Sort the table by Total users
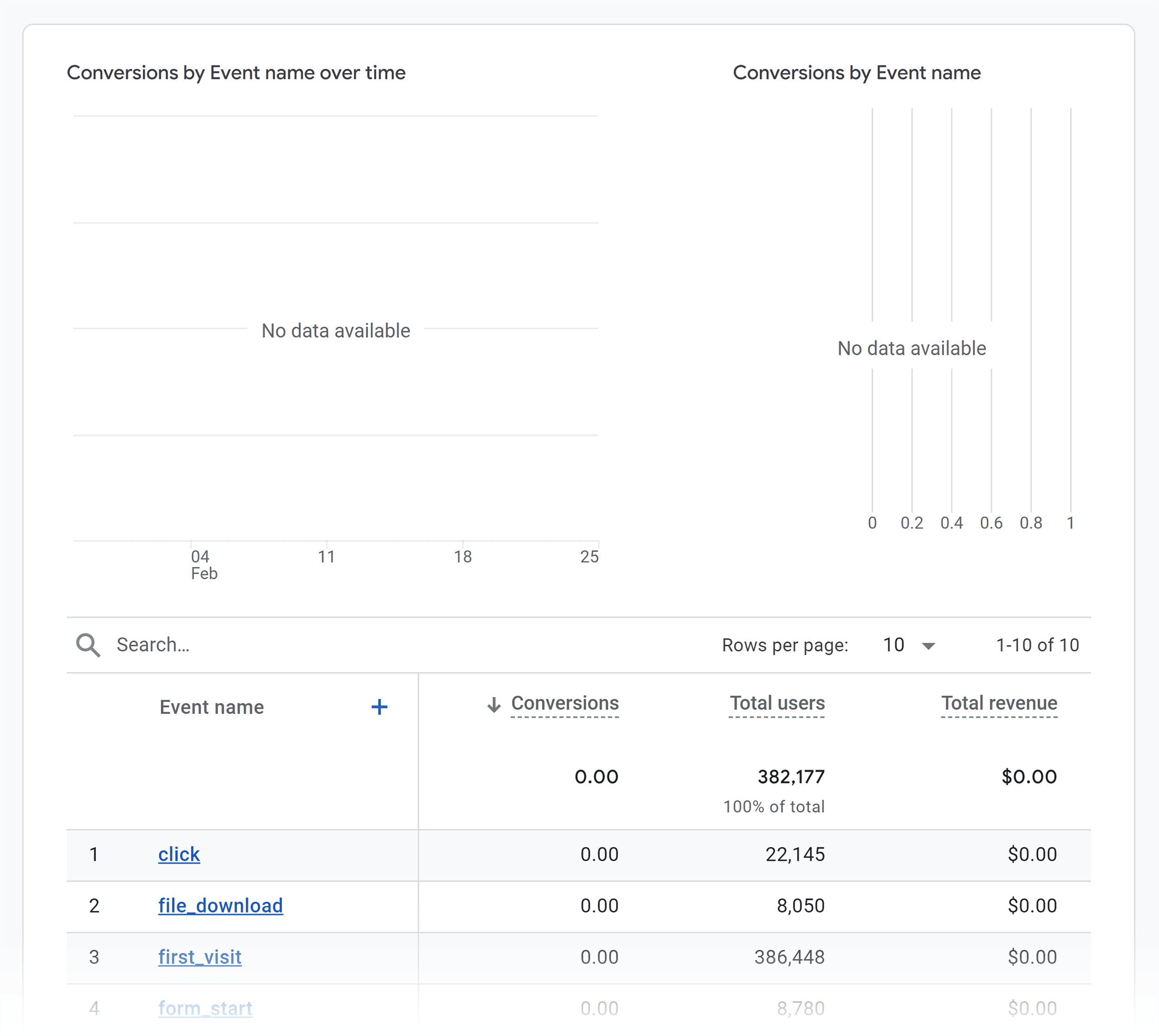Viewport: 1159px width, 1036px height. 777,703
